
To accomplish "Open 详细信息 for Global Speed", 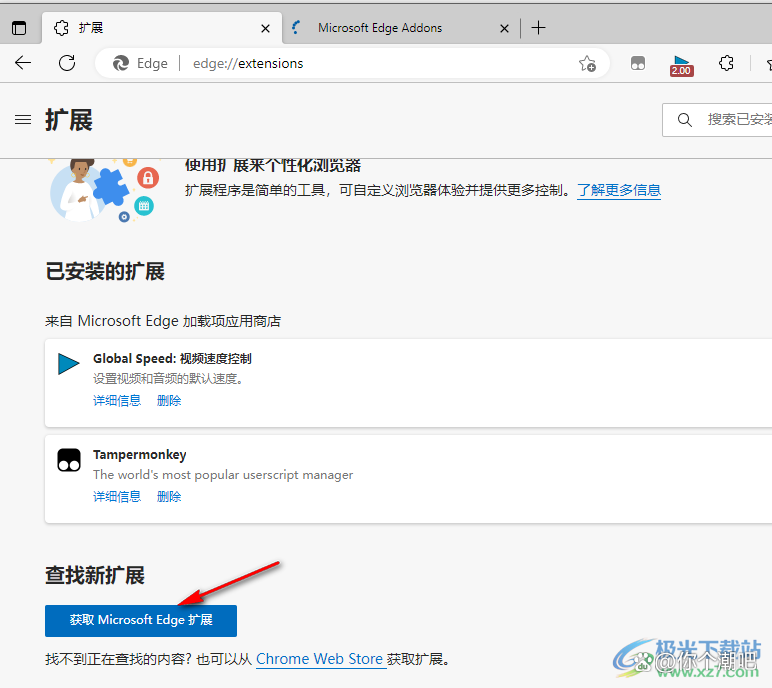I will pos(117,400).
